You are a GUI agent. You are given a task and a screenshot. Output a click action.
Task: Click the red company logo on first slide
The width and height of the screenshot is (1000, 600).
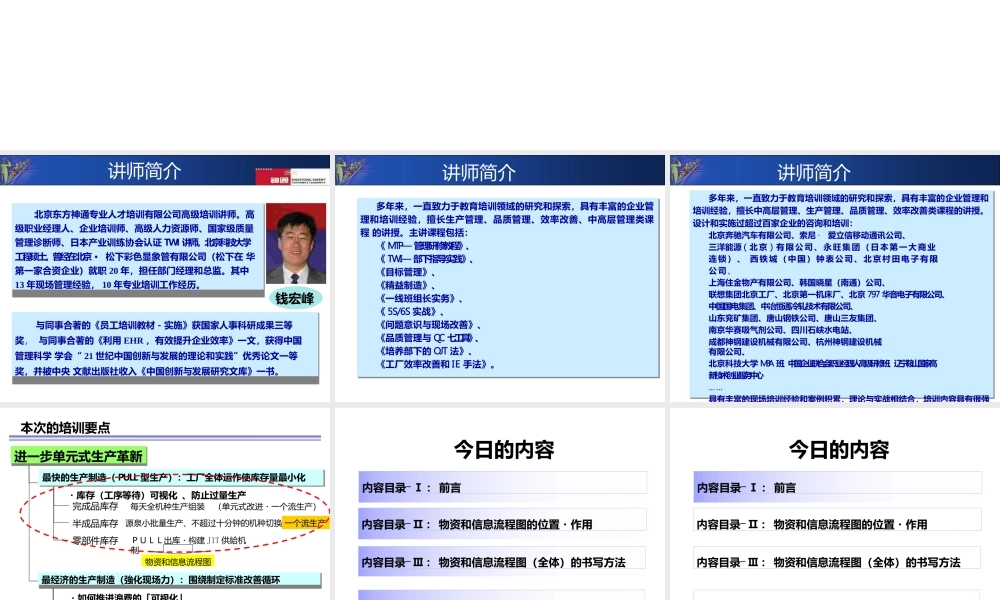point(272,177)
